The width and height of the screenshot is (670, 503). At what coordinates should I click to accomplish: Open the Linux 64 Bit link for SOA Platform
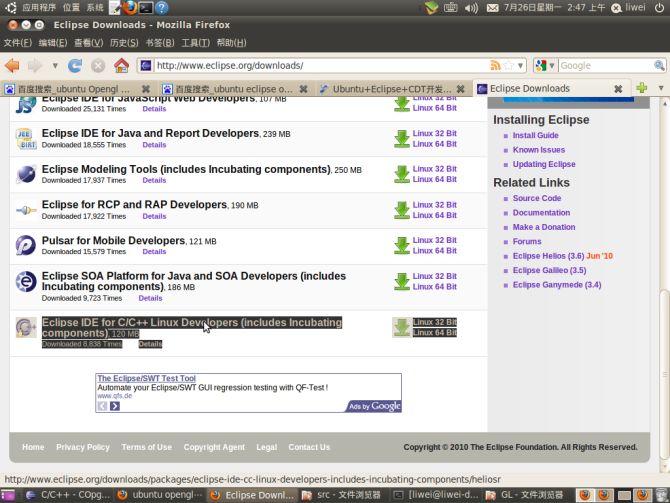pyautogui.click(x=434, y=287)
